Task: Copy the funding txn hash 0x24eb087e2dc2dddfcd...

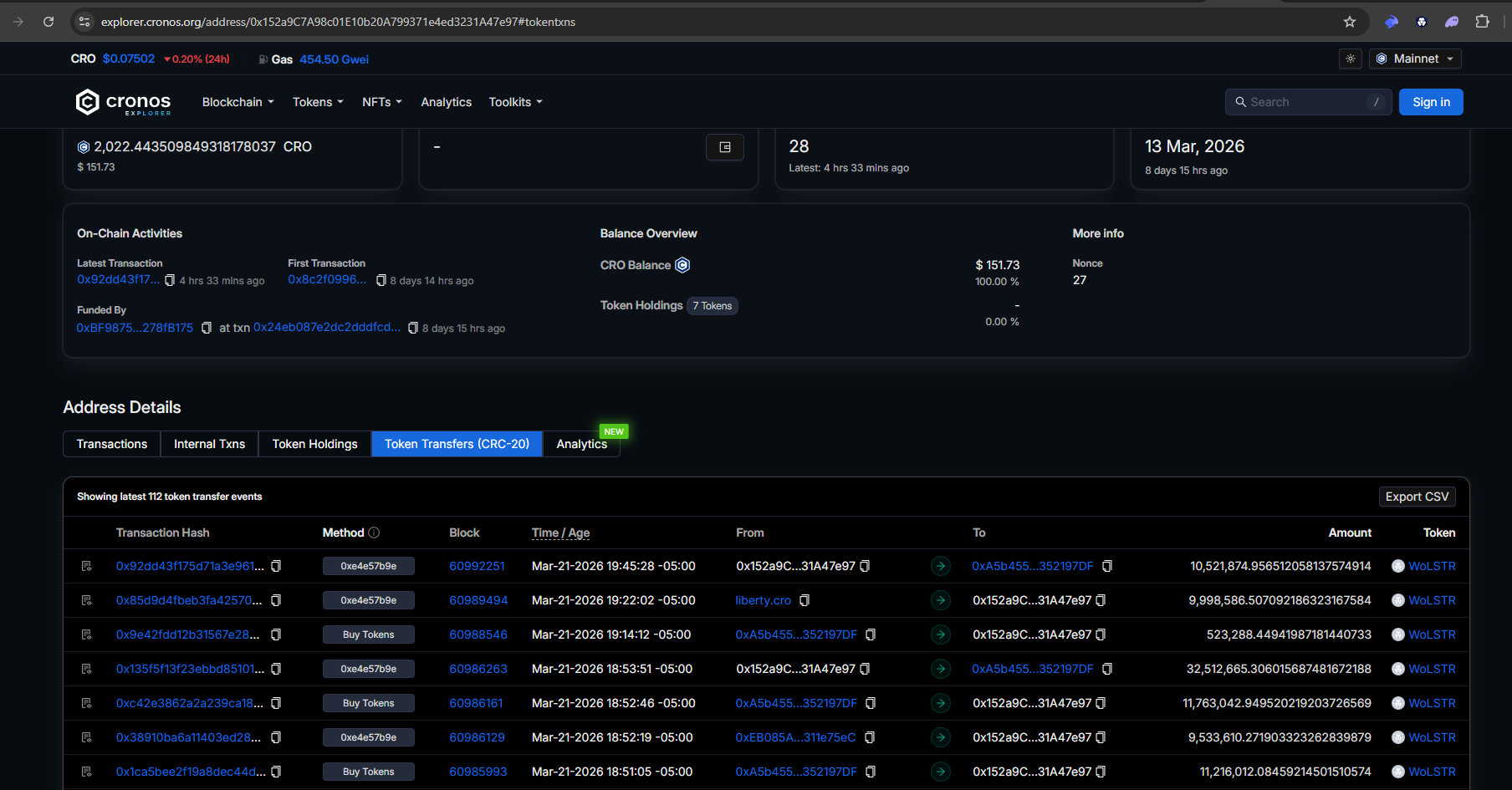Action: pos(413,328)
